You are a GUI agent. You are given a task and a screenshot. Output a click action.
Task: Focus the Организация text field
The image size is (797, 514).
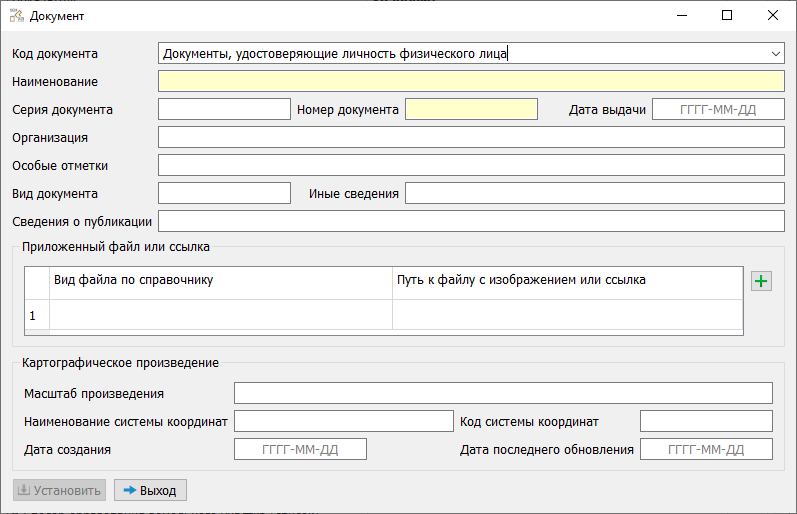click(x=470, y=138)
